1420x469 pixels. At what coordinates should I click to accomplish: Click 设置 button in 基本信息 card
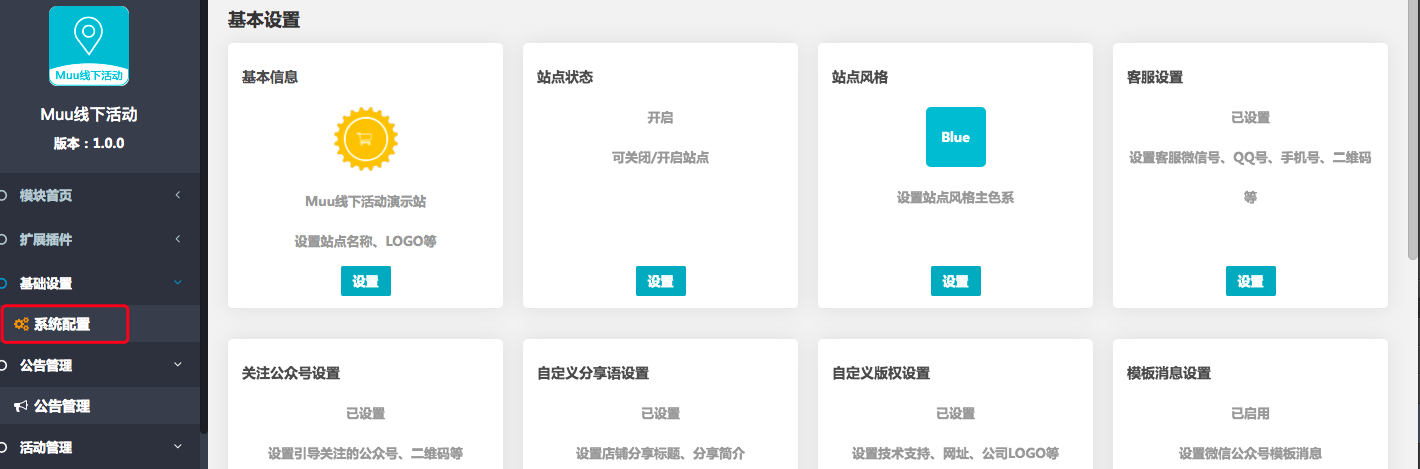(366, 281)
